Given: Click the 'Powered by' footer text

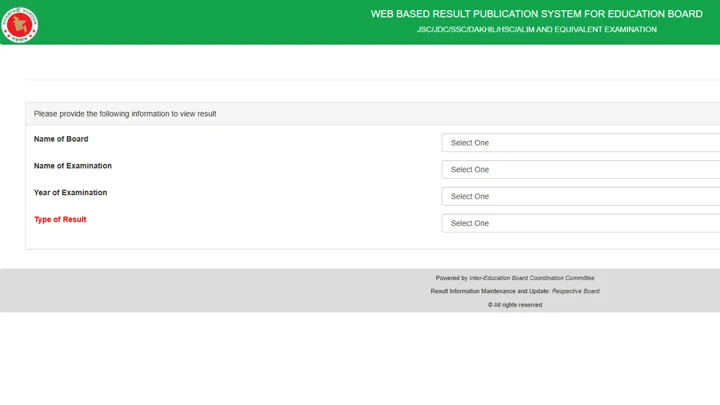Looking at the screenshot, I should coord(451,278).
